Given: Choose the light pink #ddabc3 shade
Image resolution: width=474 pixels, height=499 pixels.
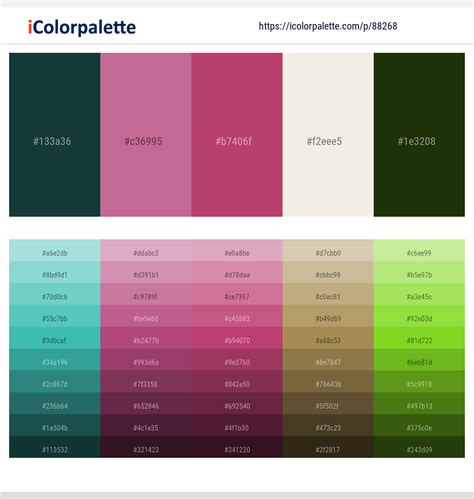Looking at the screenshot, I should [x=146, y=251].
